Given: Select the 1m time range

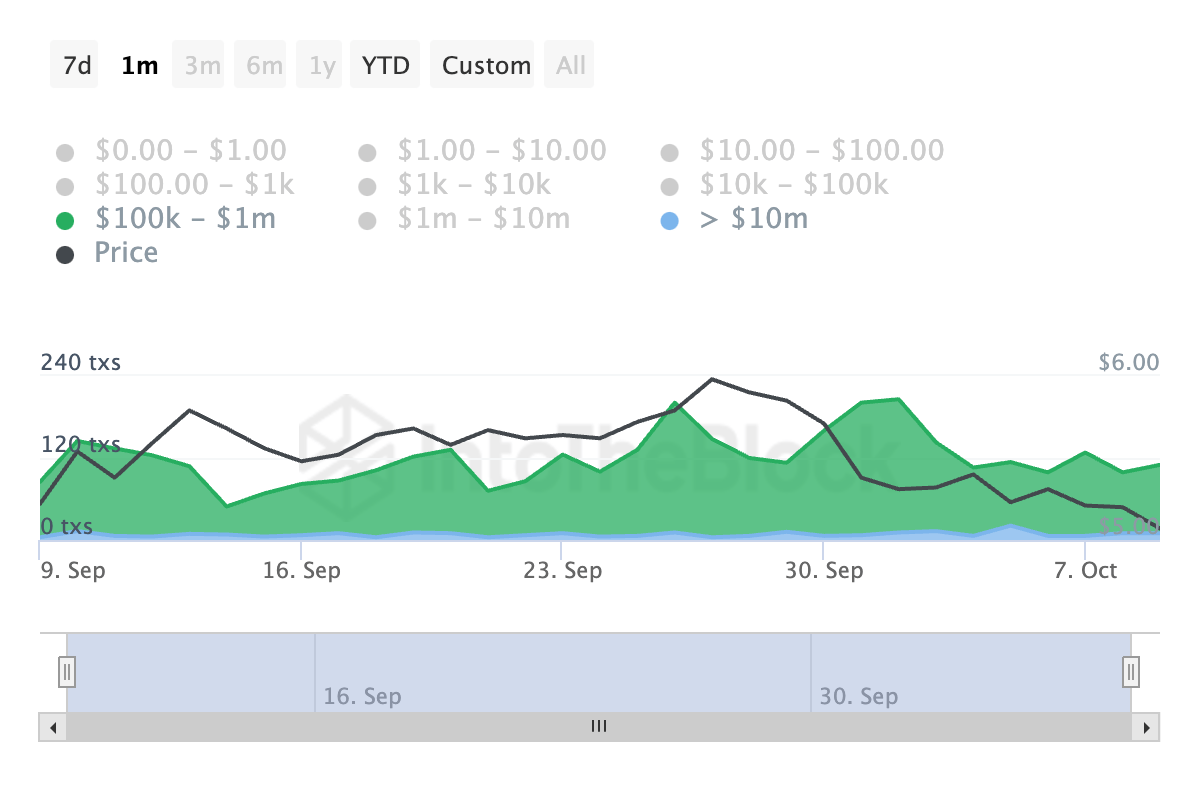Looking at the screenshot, I should pyautogui.click(x=139, y=65).
